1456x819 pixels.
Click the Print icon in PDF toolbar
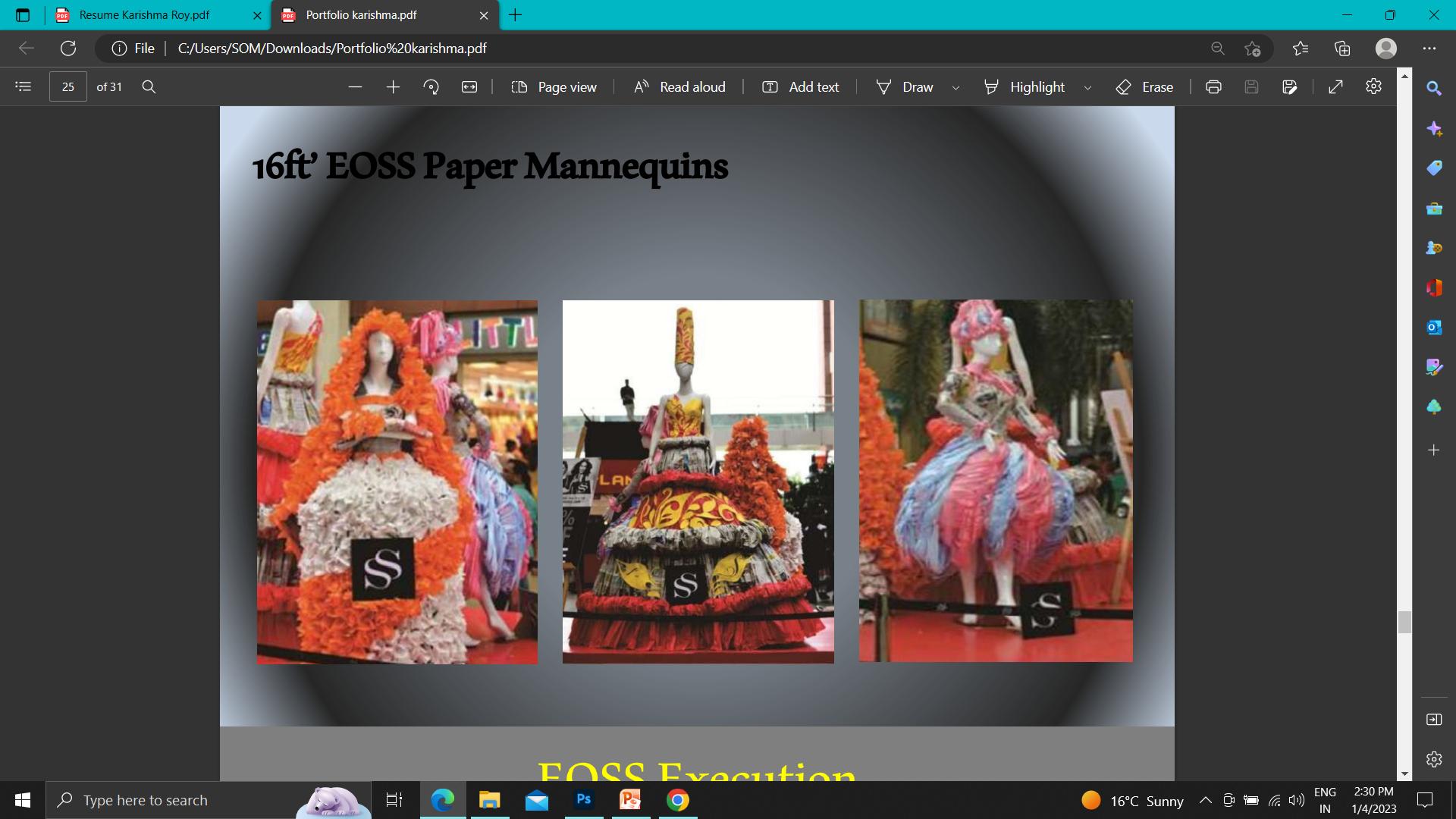[x=1213, y=87]
